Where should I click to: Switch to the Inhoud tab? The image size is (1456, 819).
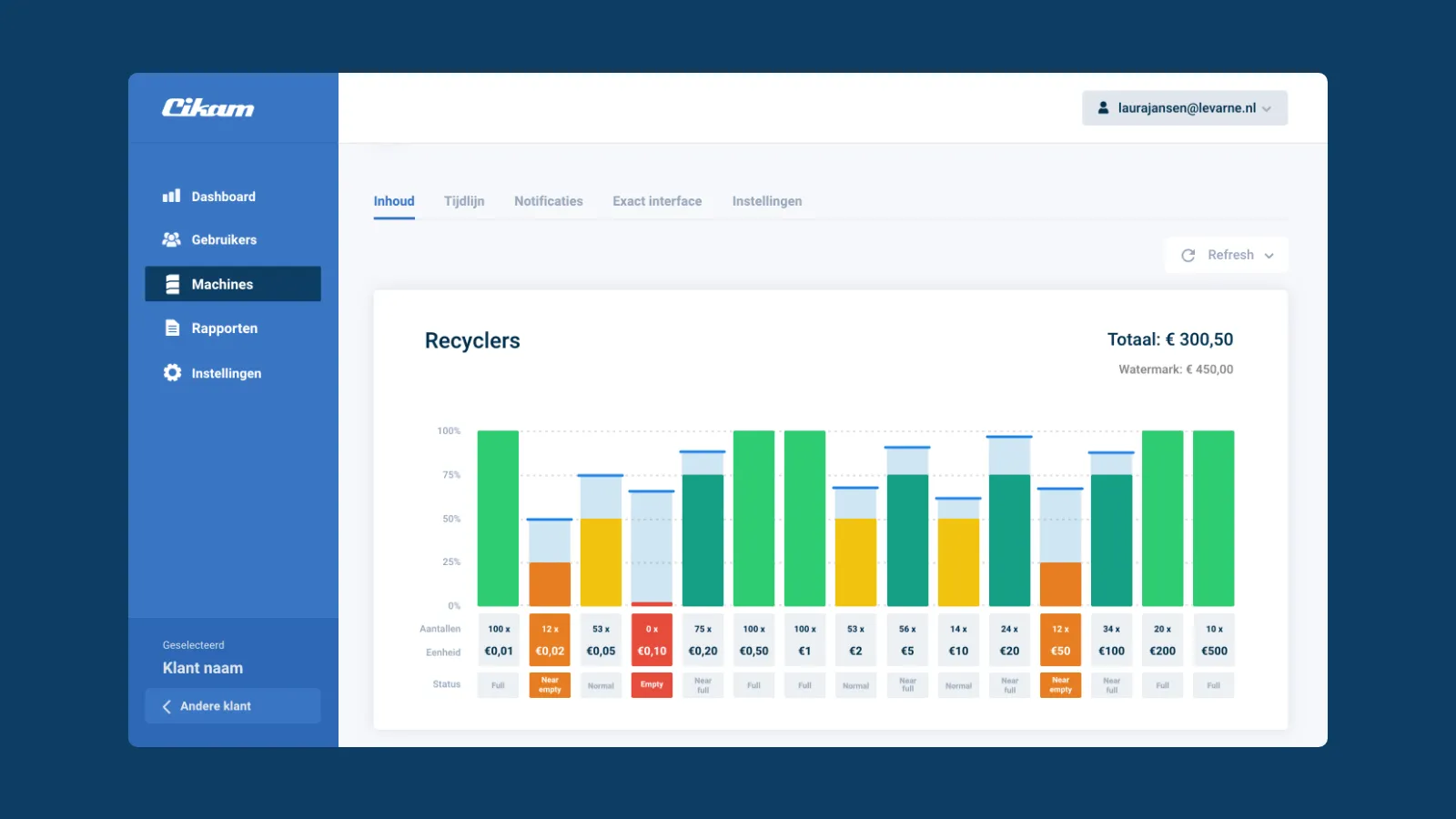click(394, 201)
